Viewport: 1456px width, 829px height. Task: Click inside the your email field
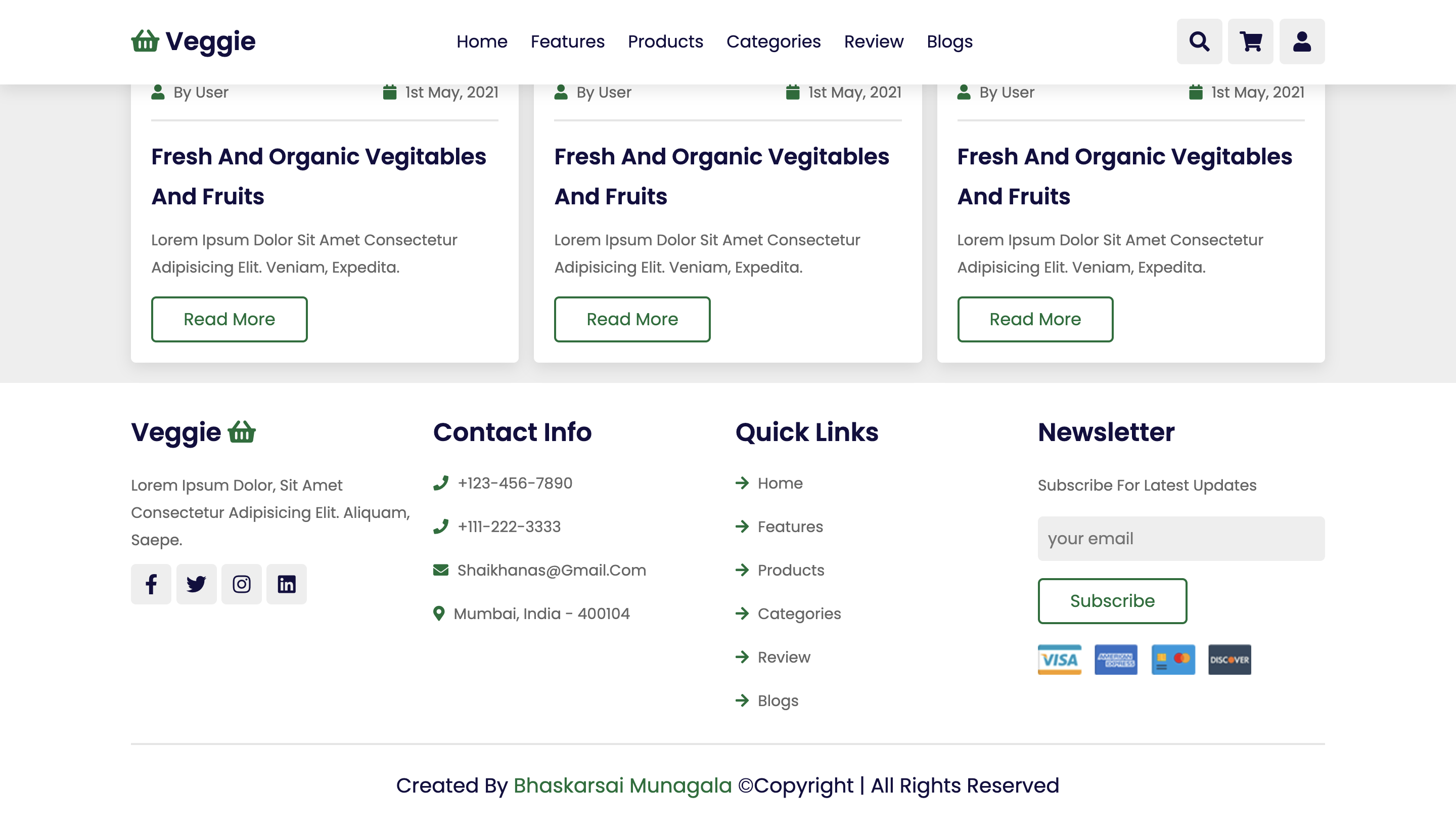point(1181,538)
